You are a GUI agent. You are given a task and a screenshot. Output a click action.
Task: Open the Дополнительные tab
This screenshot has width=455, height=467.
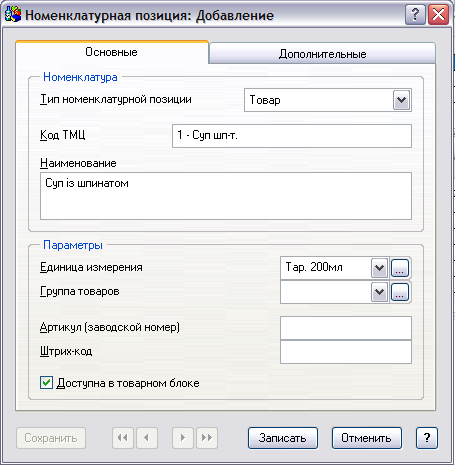point(322,54)
